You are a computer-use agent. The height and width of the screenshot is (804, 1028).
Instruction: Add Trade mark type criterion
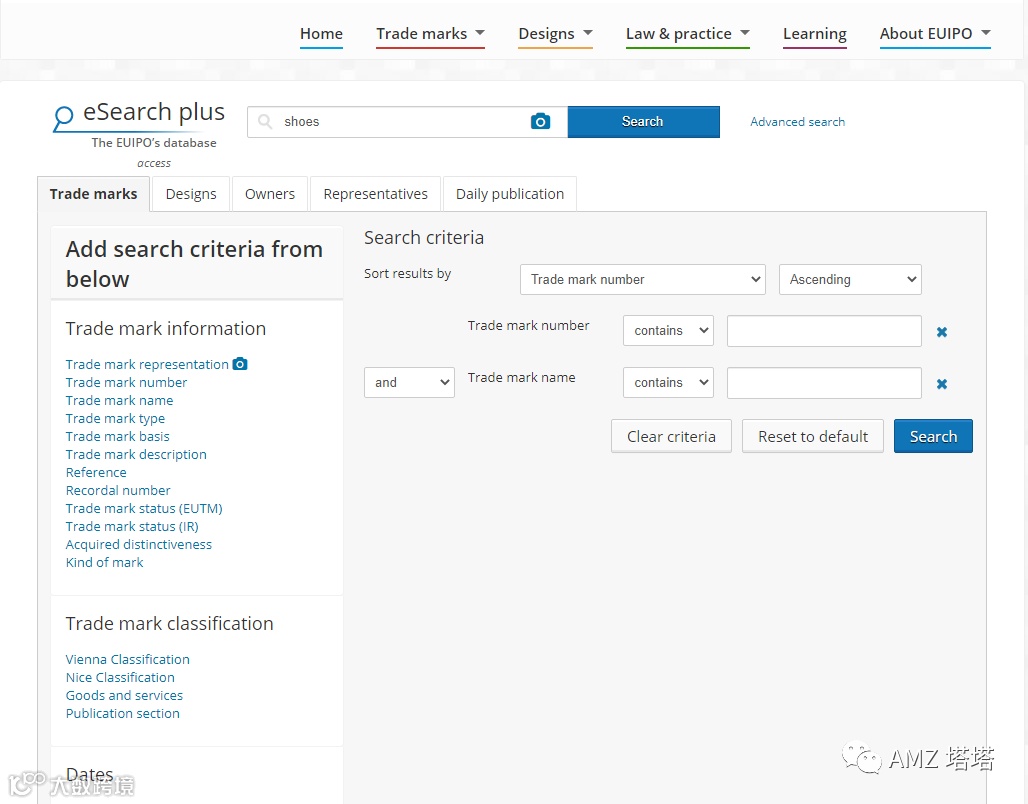click(115, 418)
